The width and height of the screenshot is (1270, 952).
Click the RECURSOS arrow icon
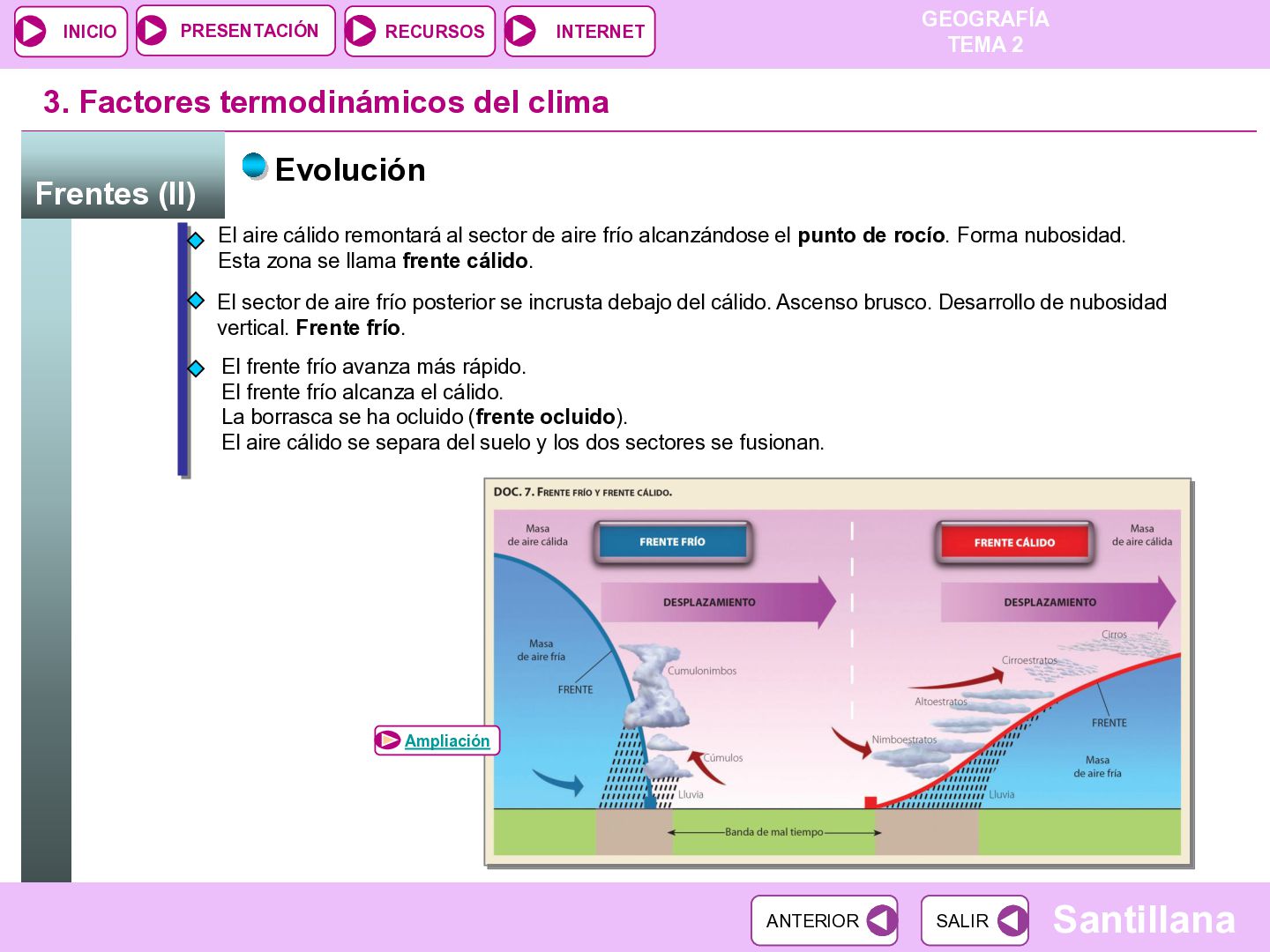[361, 31]
